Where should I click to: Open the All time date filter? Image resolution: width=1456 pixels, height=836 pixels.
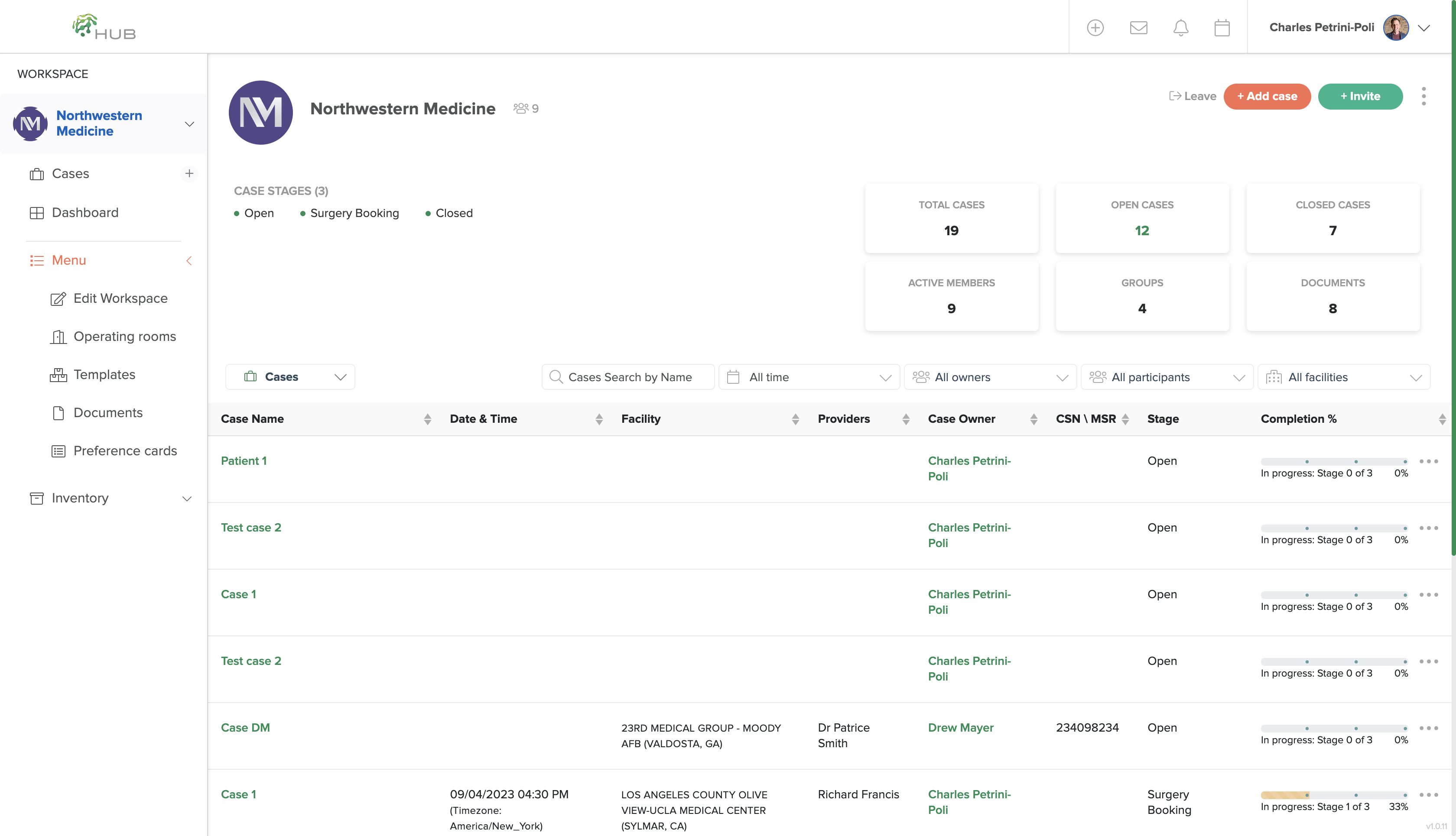click(x=809, y=377)
